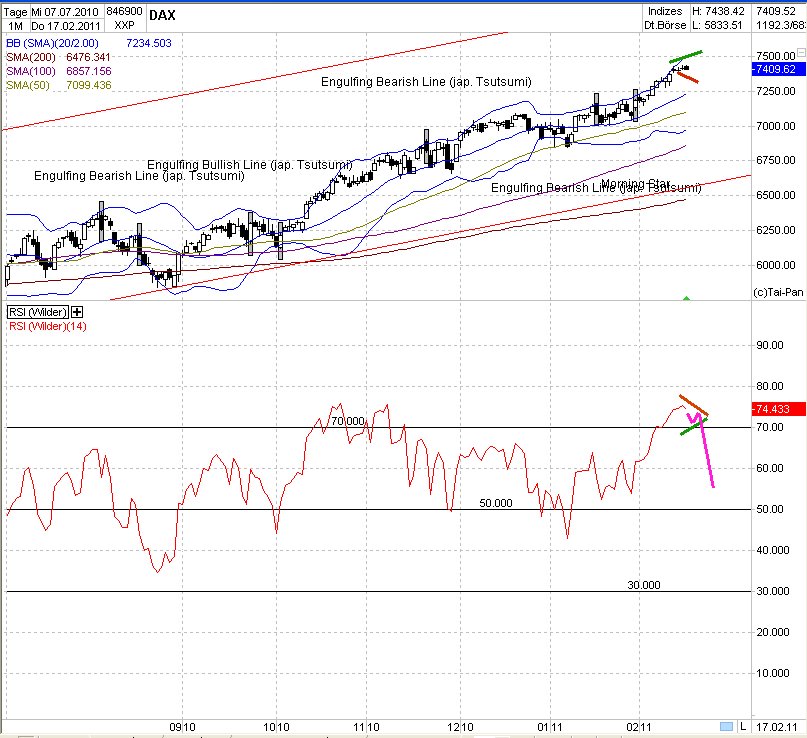The height and width of the screenshot is (738, 807).
Task: Select the green triangle marker below the candlesticks
Action: [685, 296]
